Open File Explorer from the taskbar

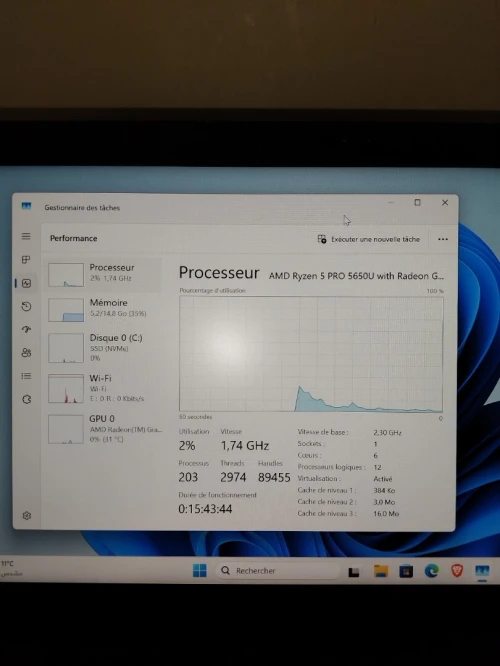[x=381, y=571]
